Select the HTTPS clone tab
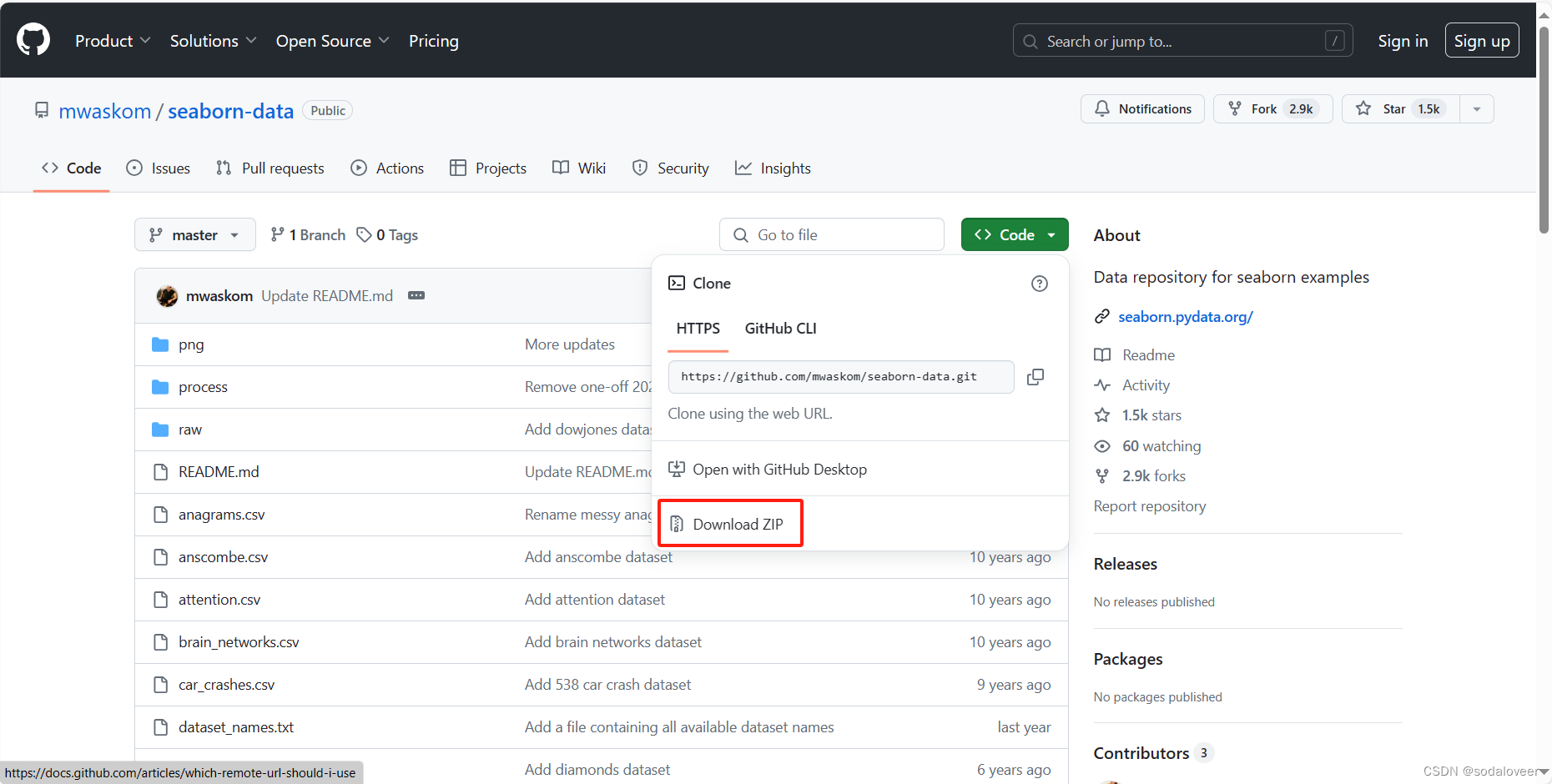1552x784 pixels. point(698,329)
